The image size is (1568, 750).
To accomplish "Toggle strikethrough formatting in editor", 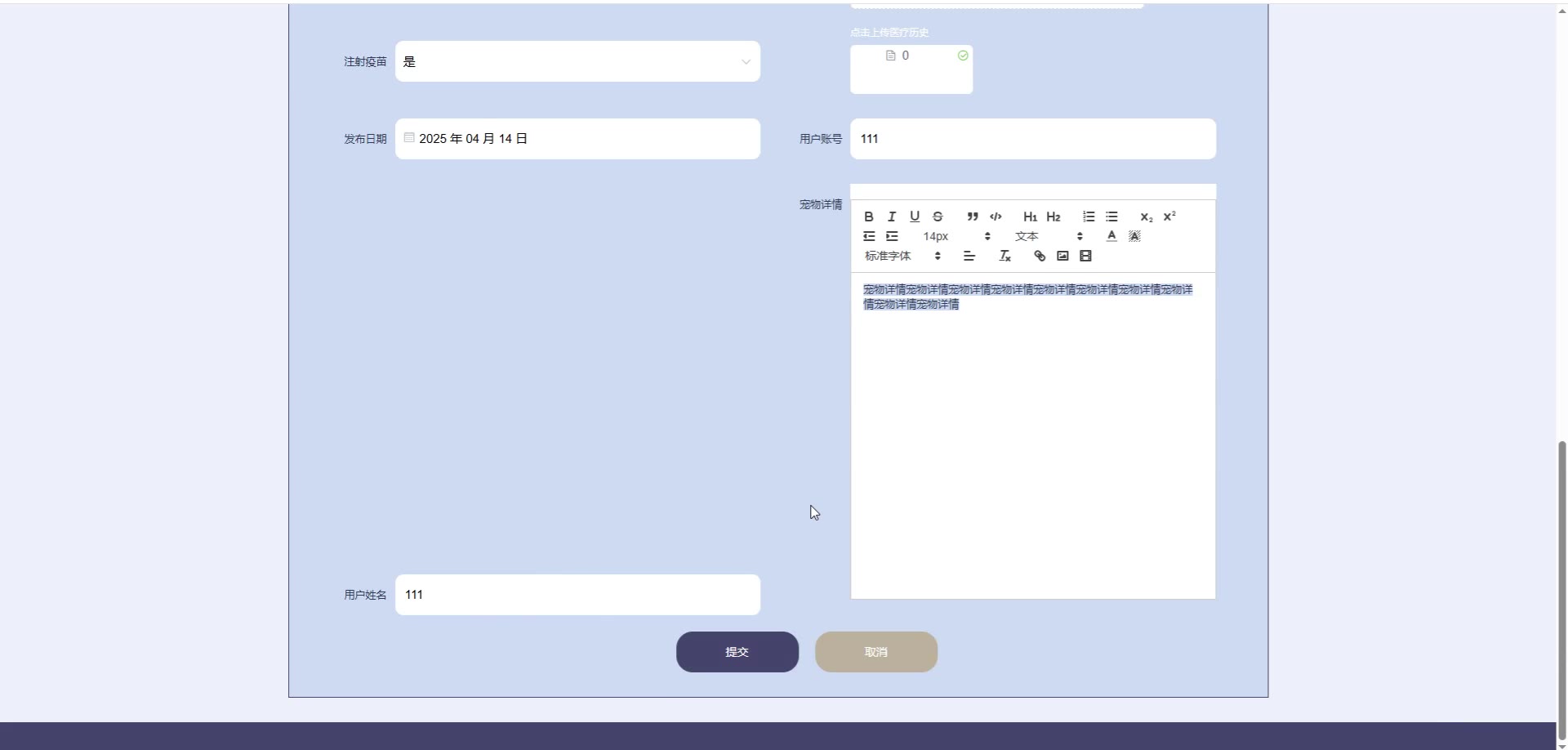I will (938, 217).
